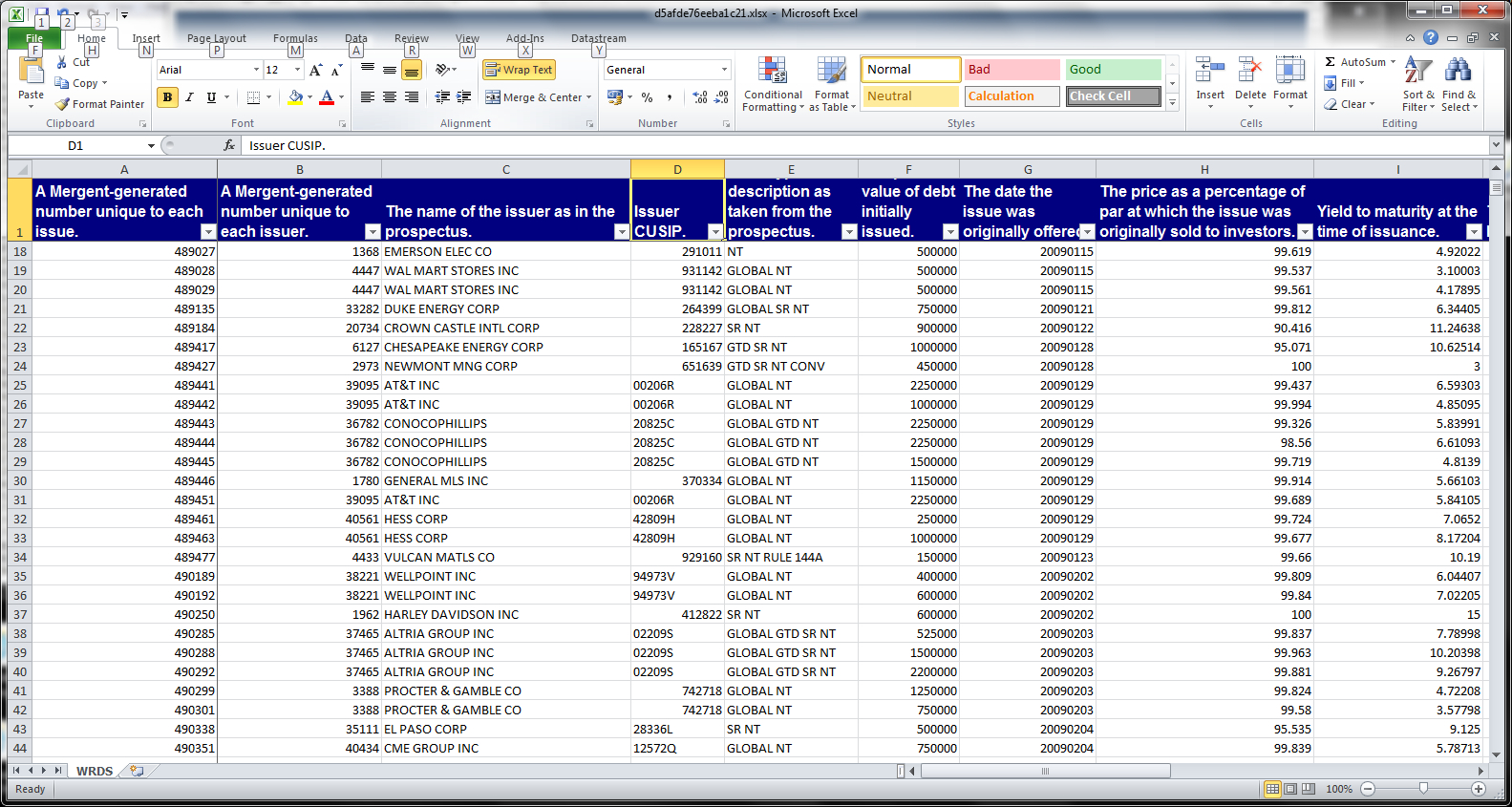Click percent style icon
The image size is (1512, 807).
coord(648,97)
